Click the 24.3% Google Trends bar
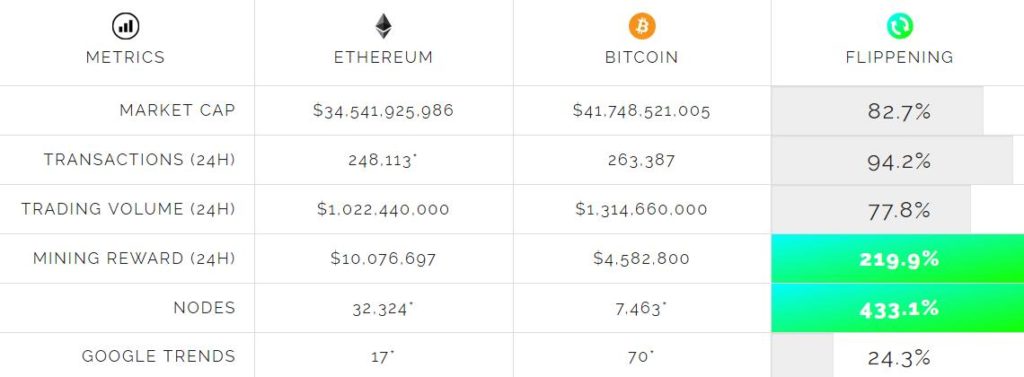The image size is (1024, 377). click(x=803, y=356)
